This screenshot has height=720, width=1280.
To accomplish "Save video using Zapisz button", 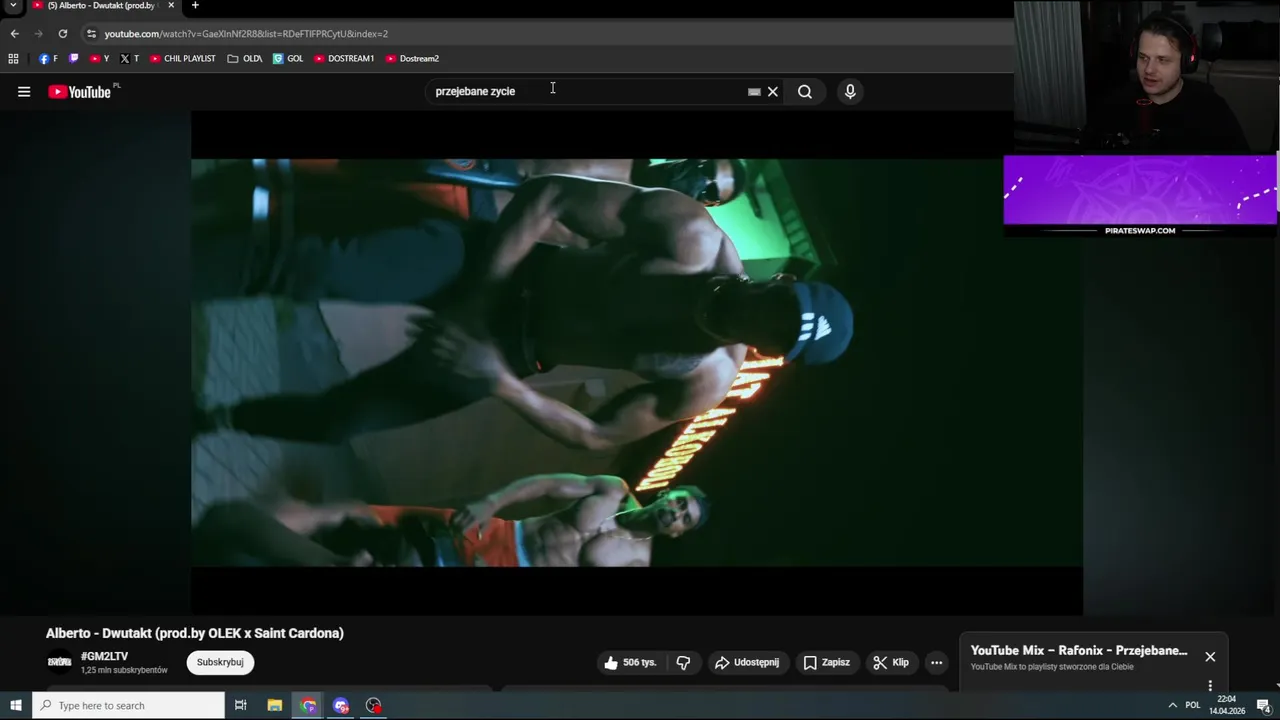I will click(826, 663).
